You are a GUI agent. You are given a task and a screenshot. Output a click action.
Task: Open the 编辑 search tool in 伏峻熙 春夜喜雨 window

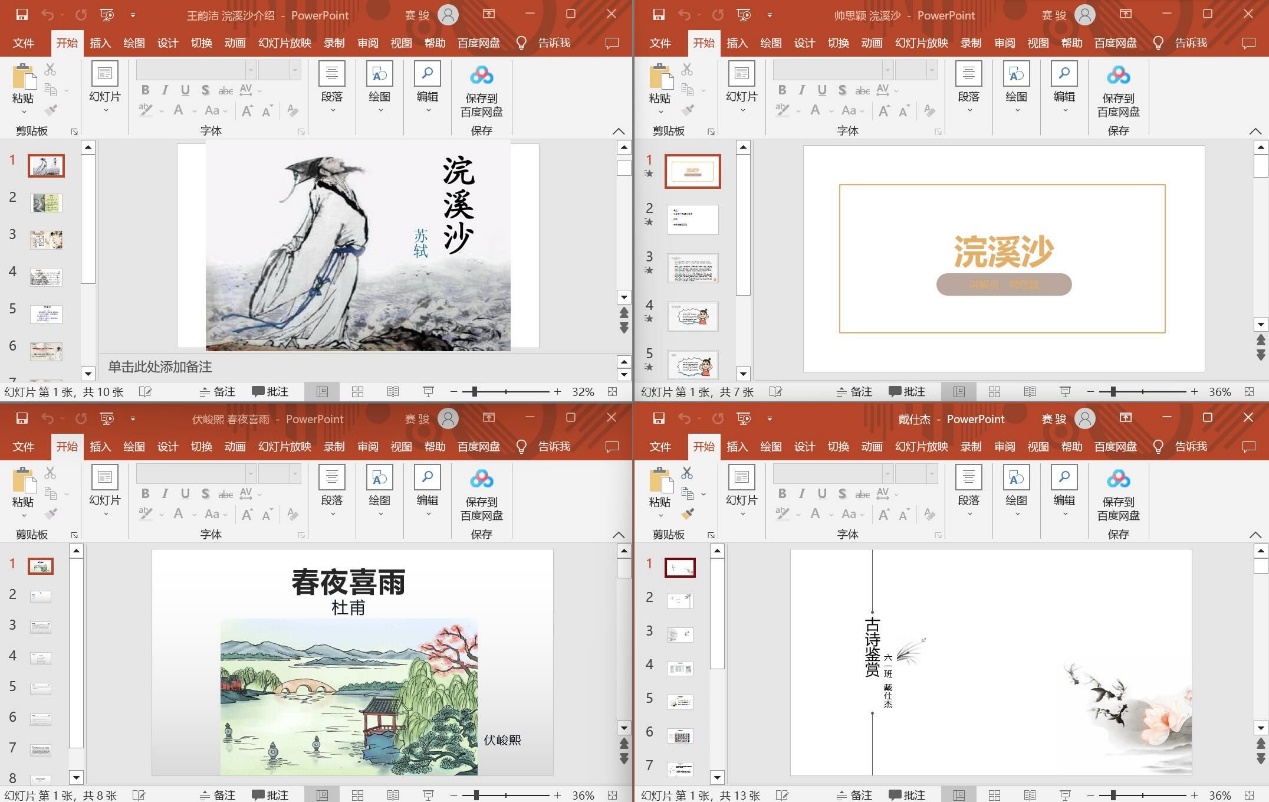point(427,478)
